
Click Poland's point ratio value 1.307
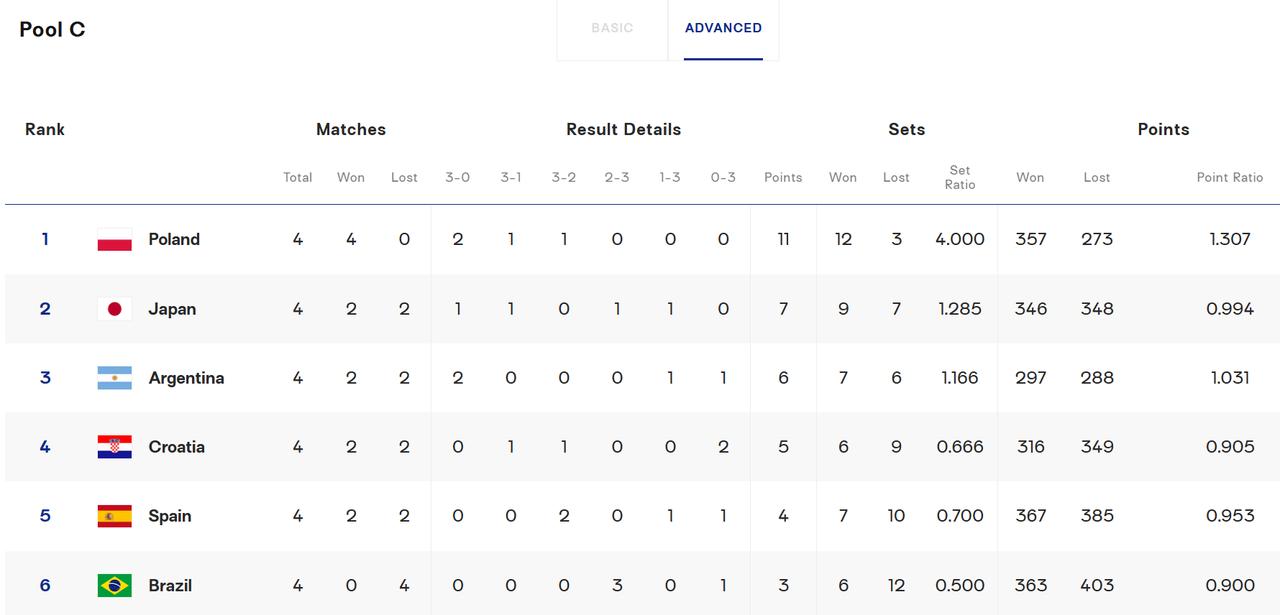point(1230,239)
